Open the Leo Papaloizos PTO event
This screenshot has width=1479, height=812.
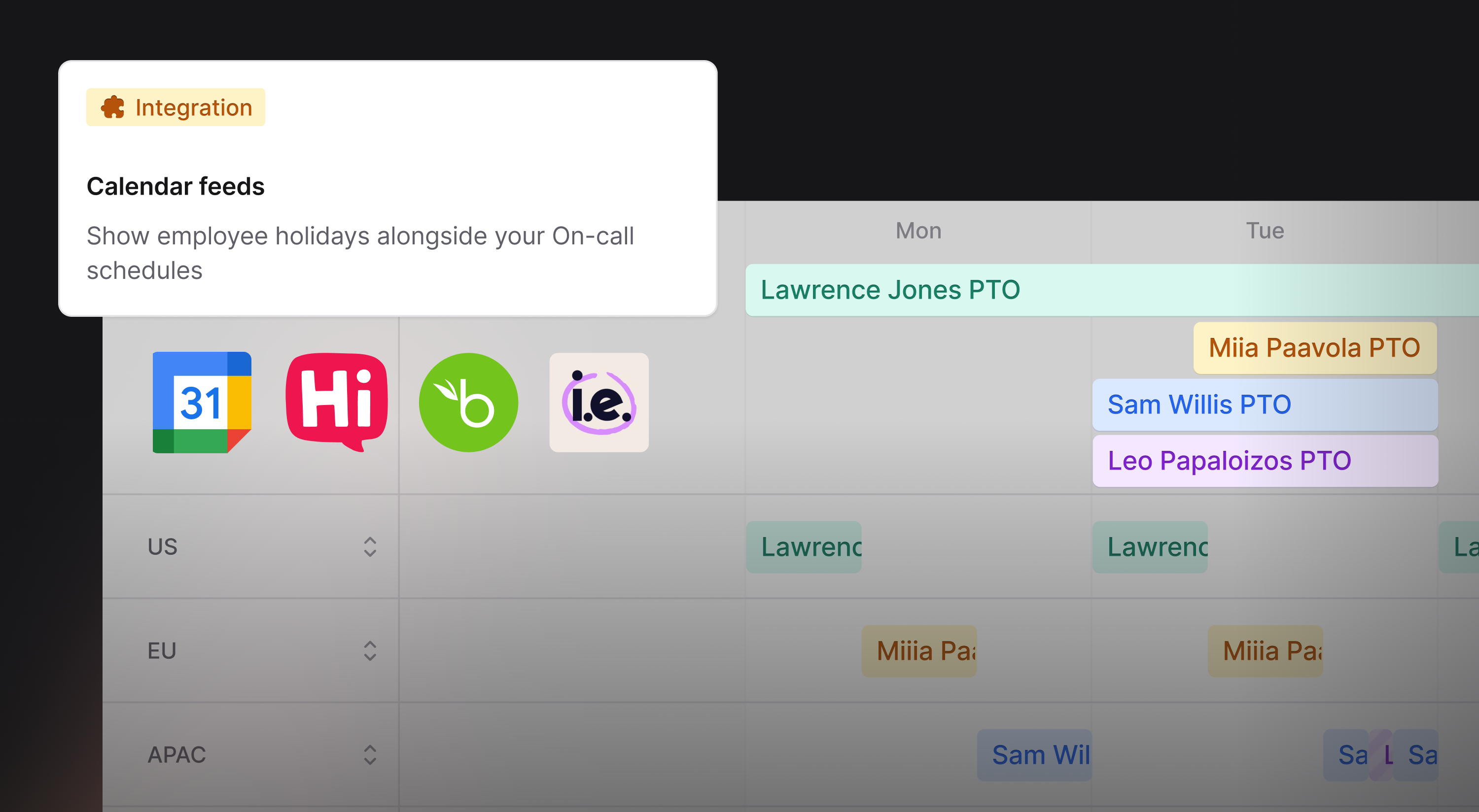1265,461
